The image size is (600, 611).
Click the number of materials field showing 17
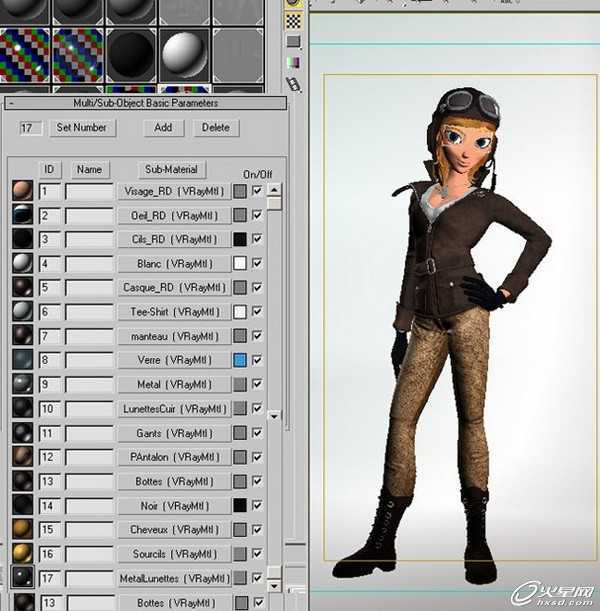(30, 128)
